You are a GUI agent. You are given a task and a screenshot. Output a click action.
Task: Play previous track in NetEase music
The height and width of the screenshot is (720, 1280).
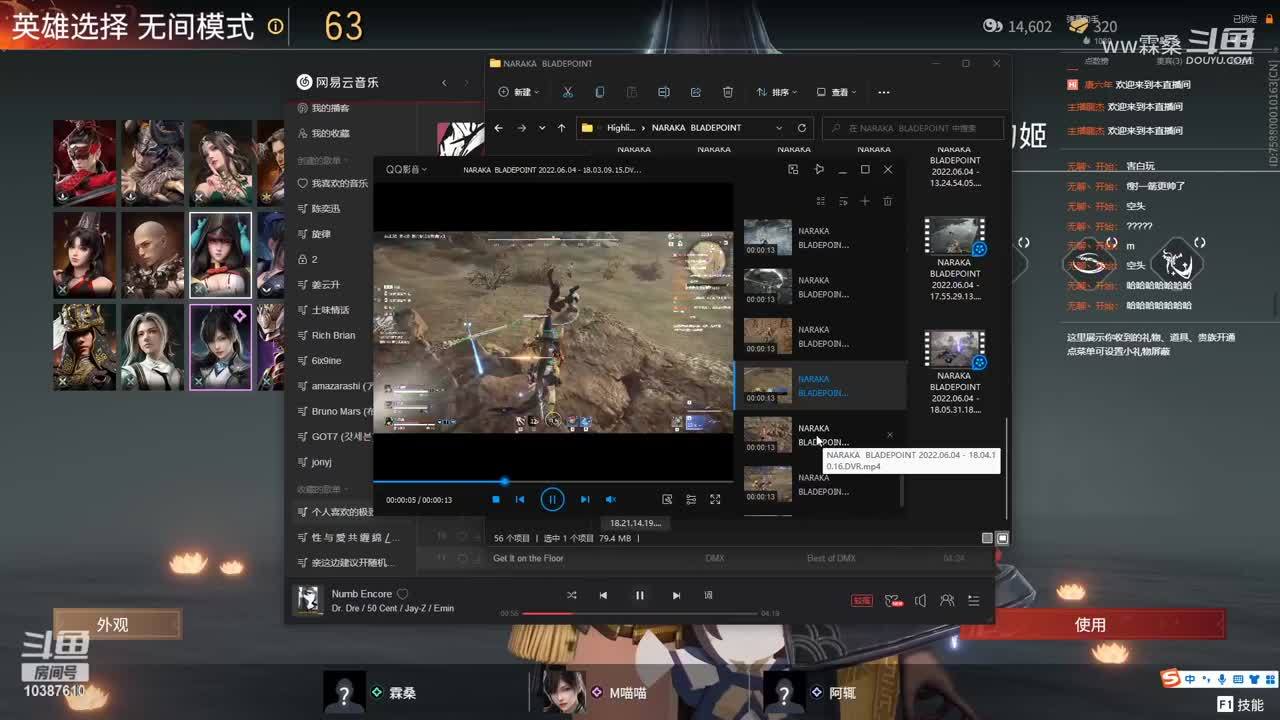click(x=603, y=595)
